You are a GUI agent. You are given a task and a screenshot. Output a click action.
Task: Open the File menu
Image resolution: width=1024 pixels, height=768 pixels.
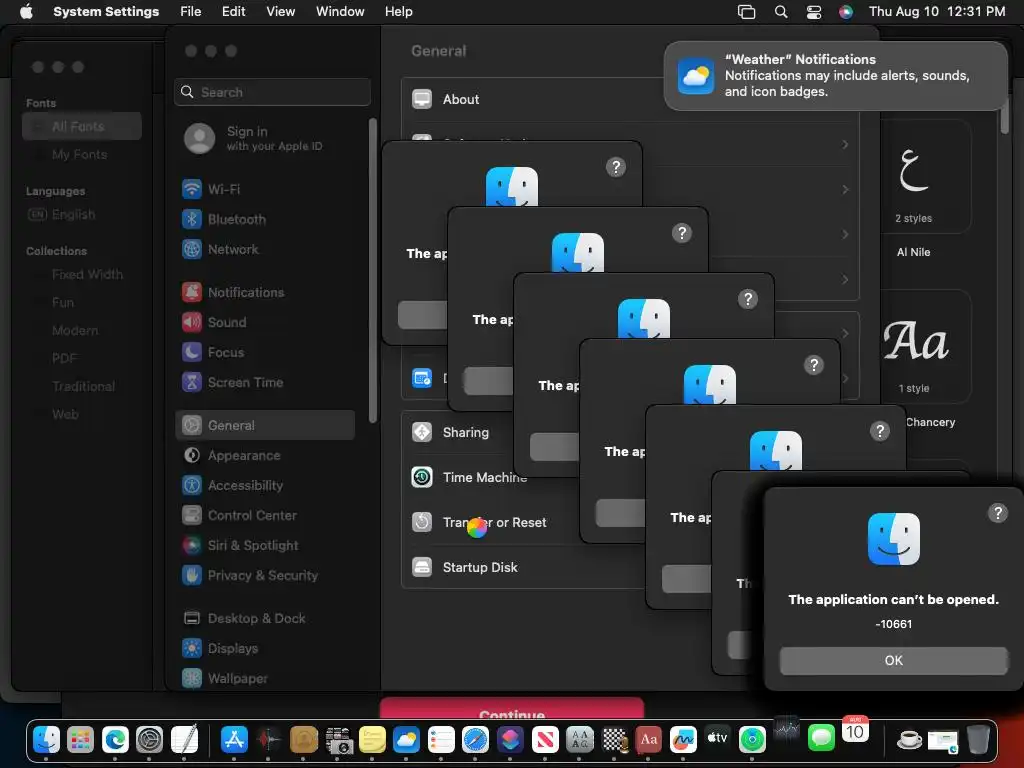[191, 12]
